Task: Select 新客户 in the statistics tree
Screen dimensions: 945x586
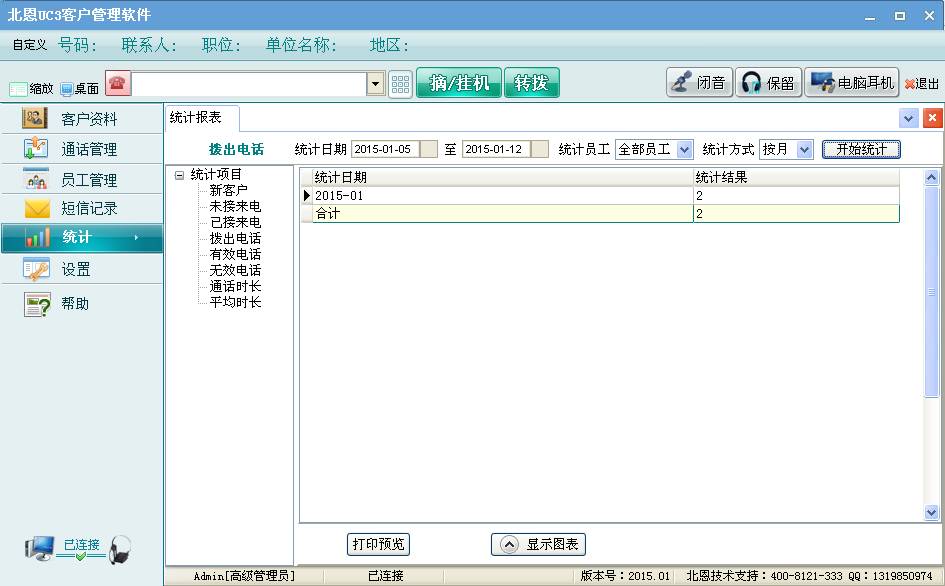Action: click(x=228, y=191)
